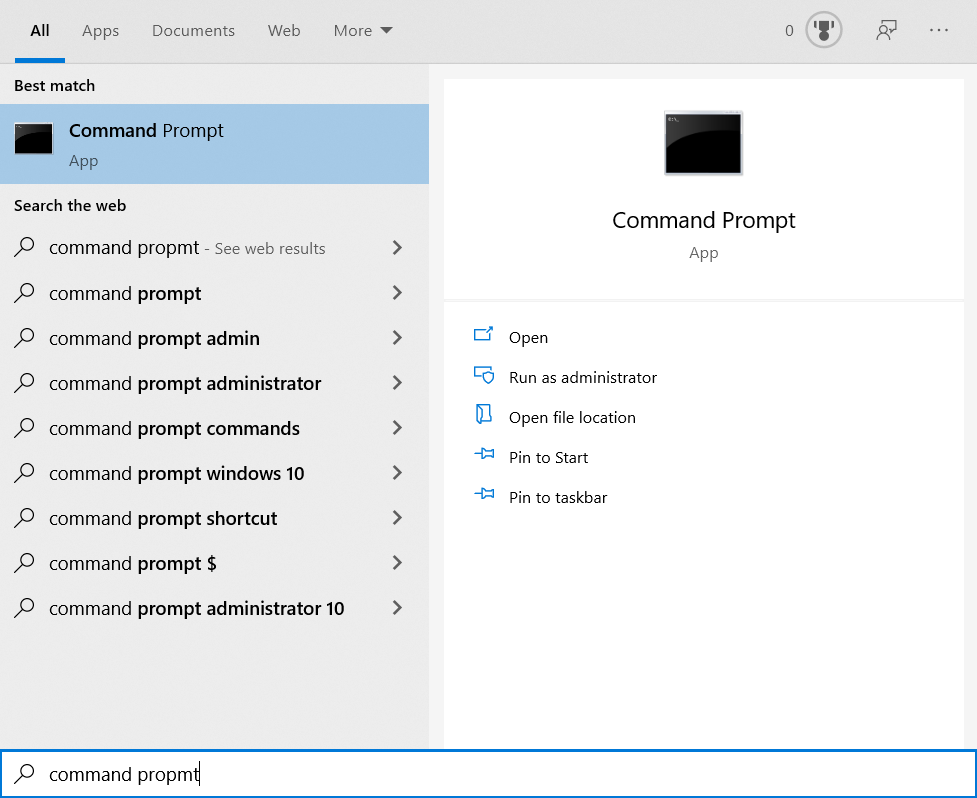
Task: Open the ellipsis options menu
Action: [939, 30]
